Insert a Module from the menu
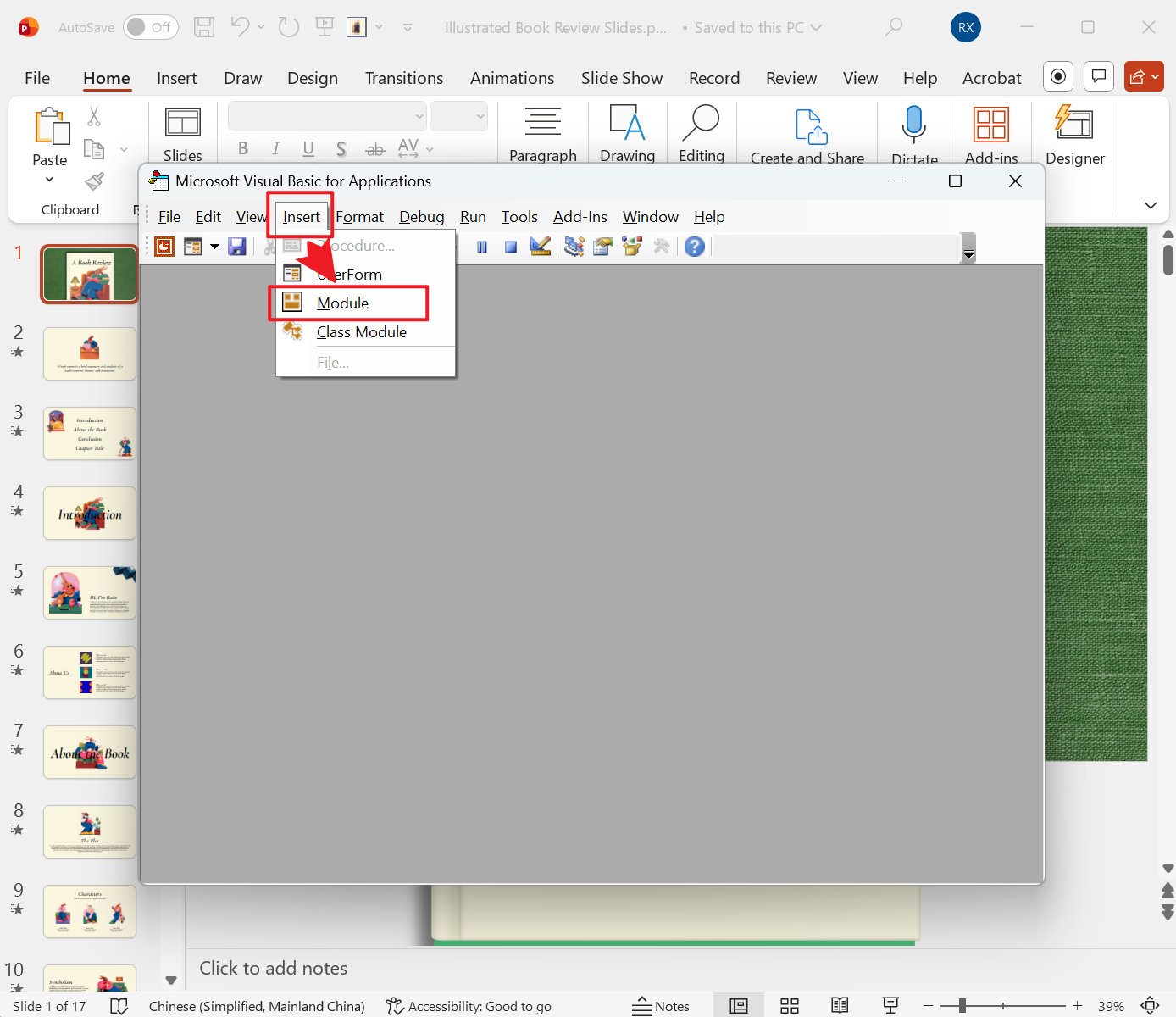 pos(342,303)
